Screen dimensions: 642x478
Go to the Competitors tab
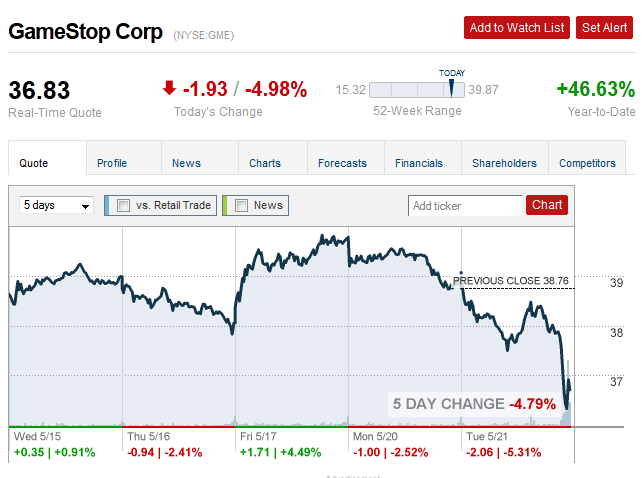pyautogui.click(x=588, y=163)
